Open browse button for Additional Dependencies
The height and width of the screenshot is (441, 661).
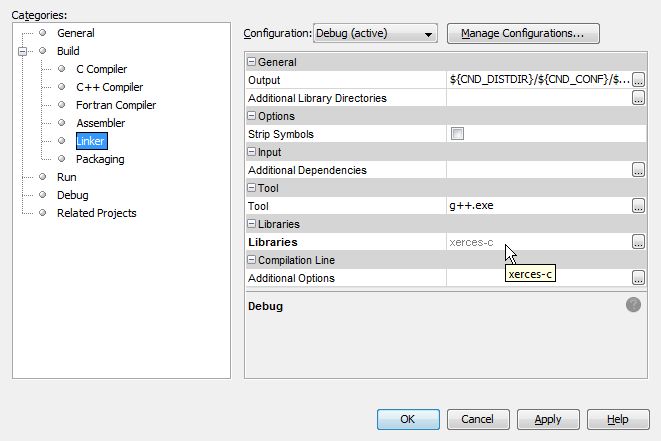(x=638, y=170)
